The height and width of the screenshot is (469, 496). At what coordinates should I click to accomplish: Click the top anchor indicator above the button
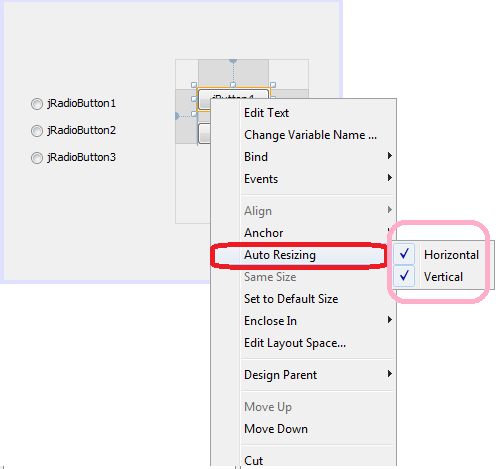[x=233, y=61]
